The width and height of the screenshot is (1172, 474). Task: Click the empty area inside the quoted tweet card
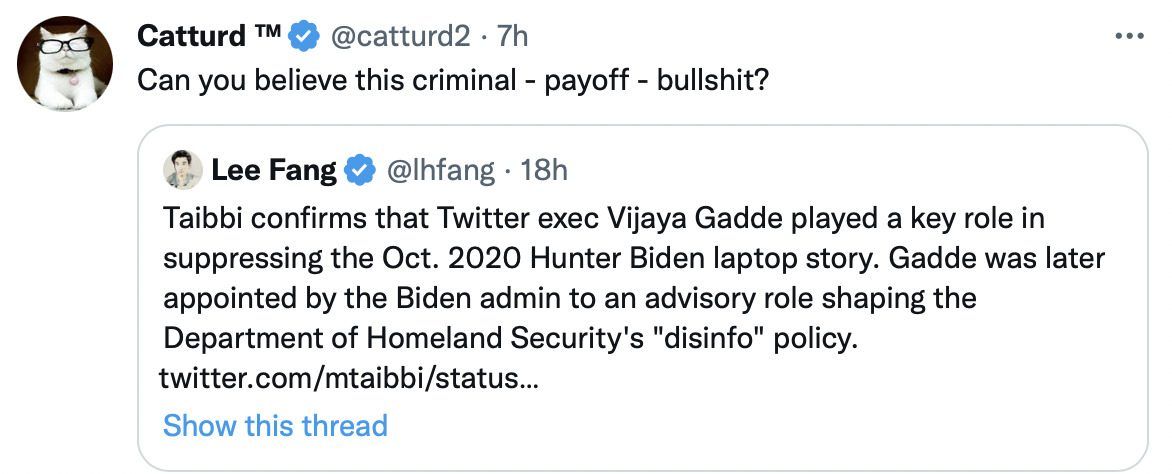pyautogui.click(x=800, y=420)
